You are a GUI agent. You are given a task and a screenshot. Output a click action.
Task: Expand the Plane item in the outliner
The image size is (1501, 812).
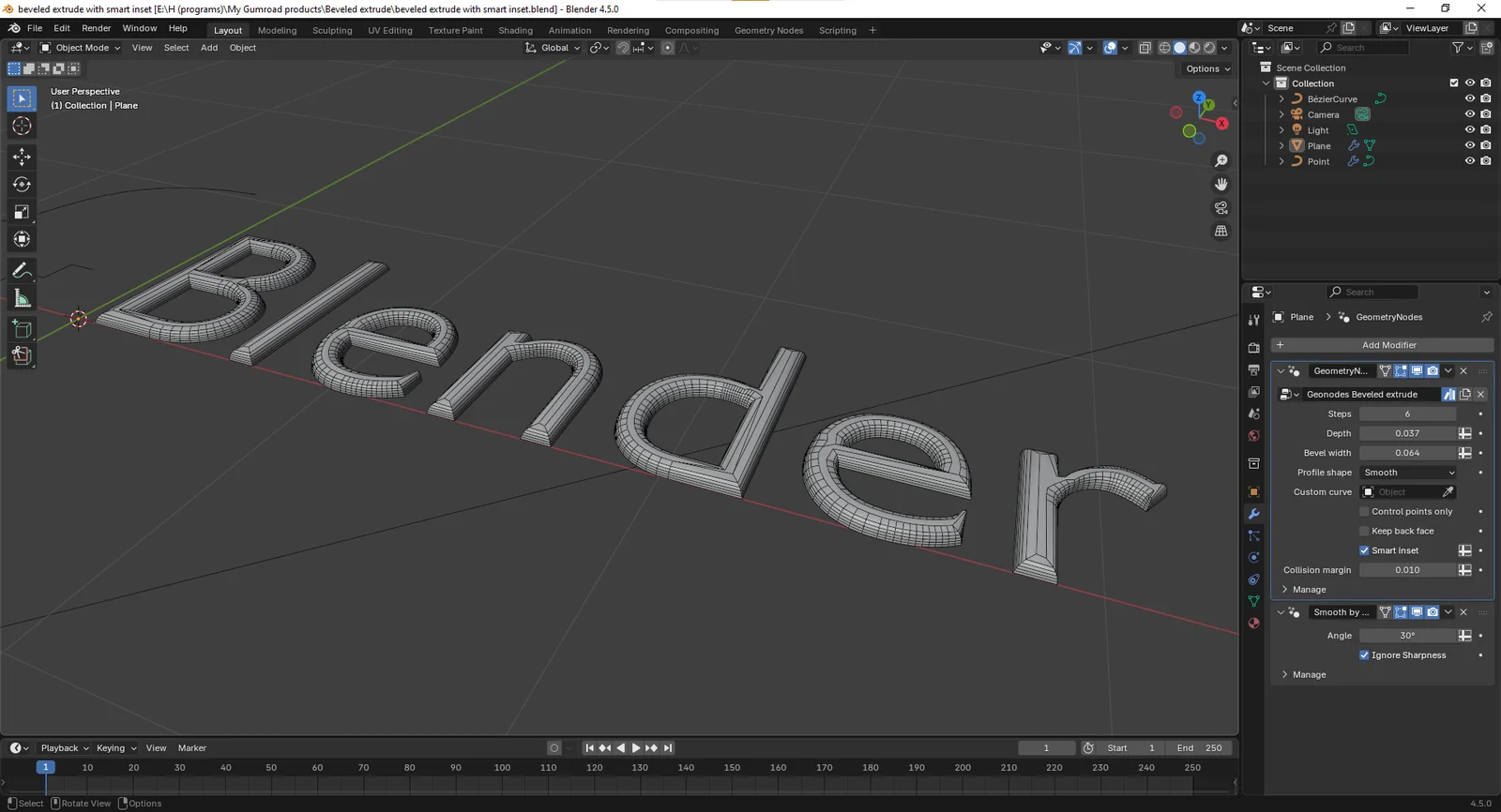click(x=1281, y=145)
